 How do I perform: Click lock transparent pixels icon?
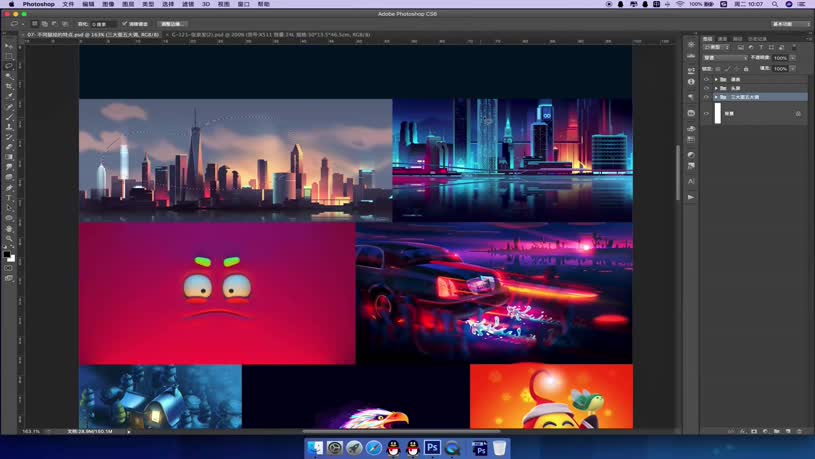pyautogui.click(x=718, y=69)
